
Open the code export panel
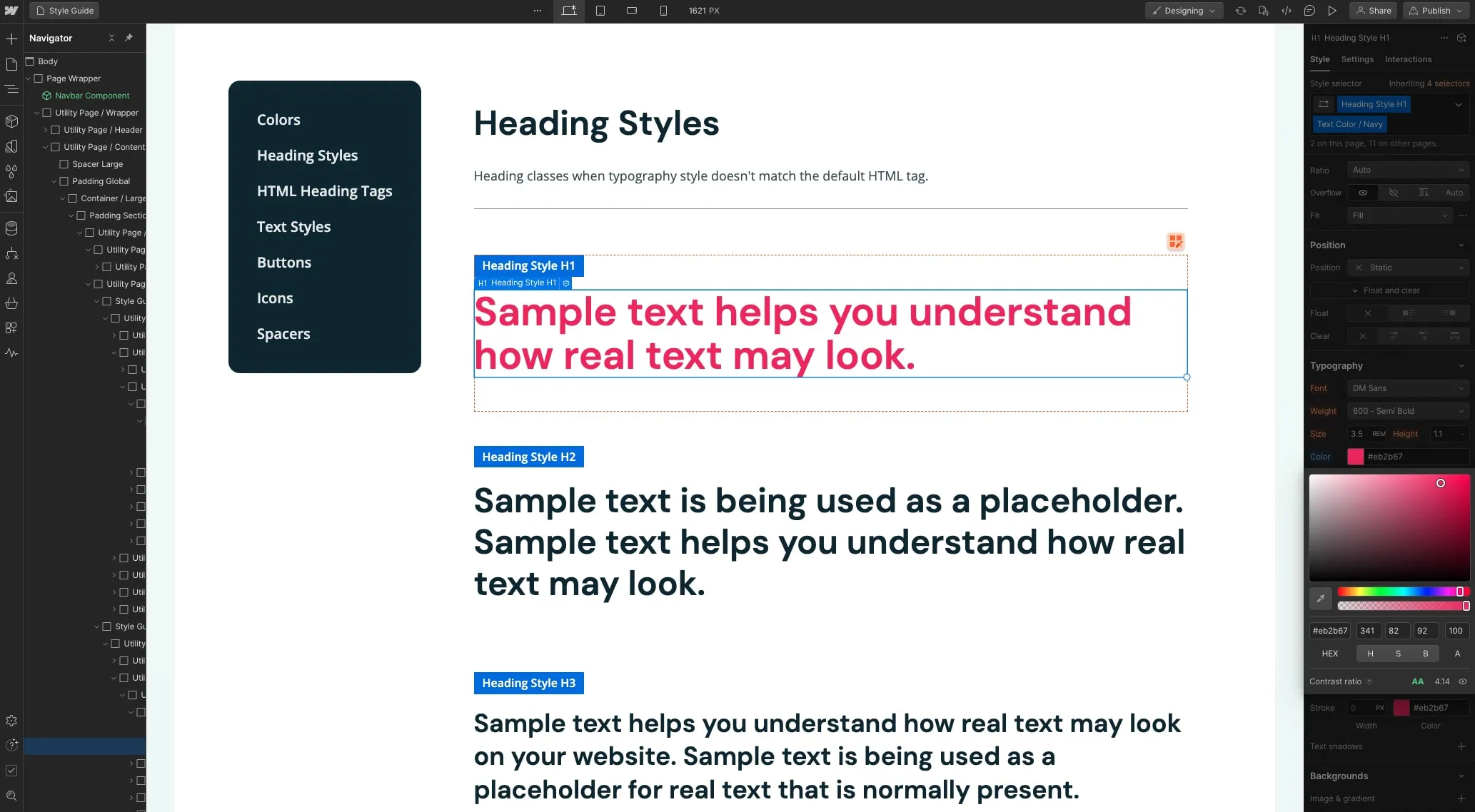click(1286, 11)
